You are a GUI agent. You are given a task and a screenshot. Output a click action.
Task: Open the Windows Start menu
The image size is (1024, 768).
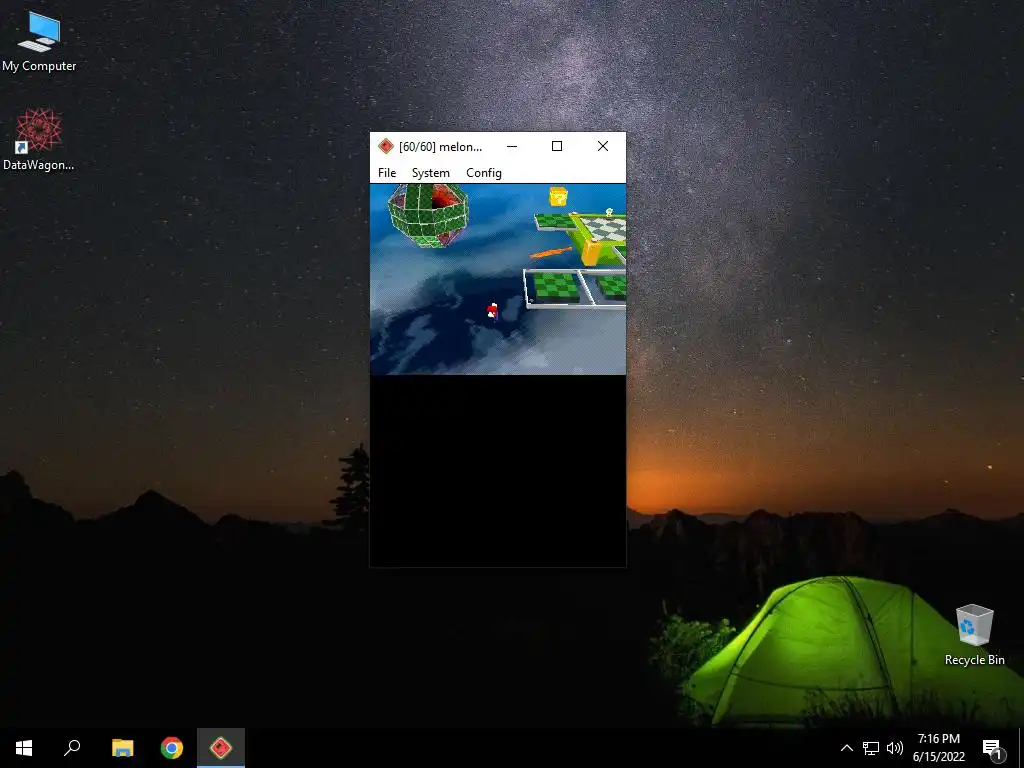24,748
